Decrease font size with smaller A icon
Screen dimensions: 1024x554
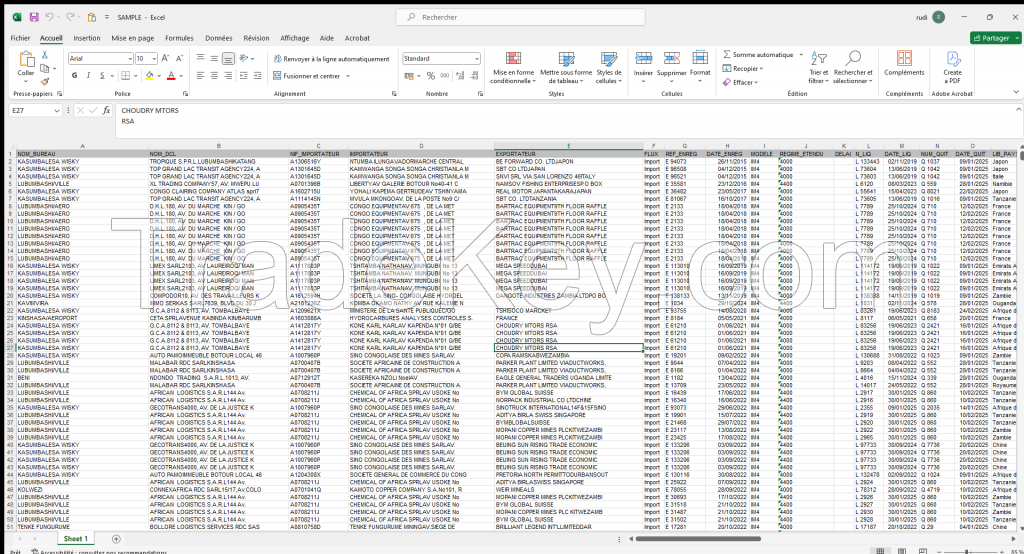[x=180, y=58]
